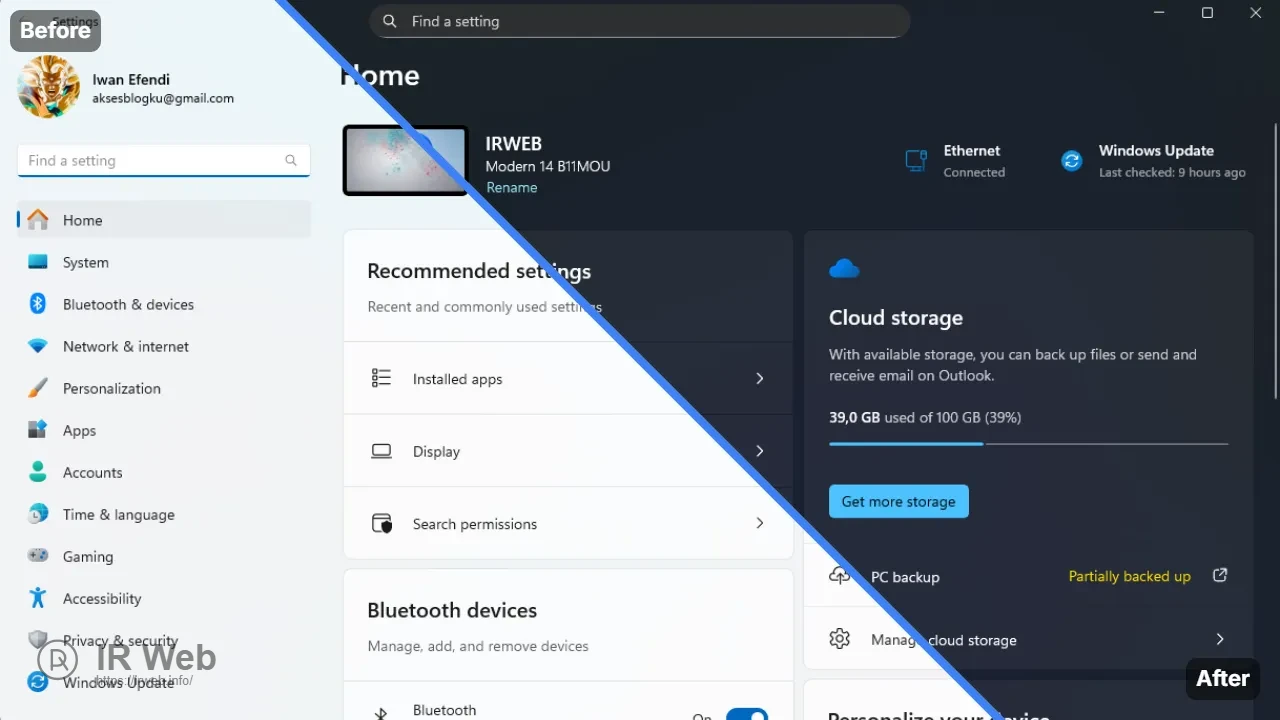Click the sidebar Find a setting box
1280x720 pixels.
(164, 160)
